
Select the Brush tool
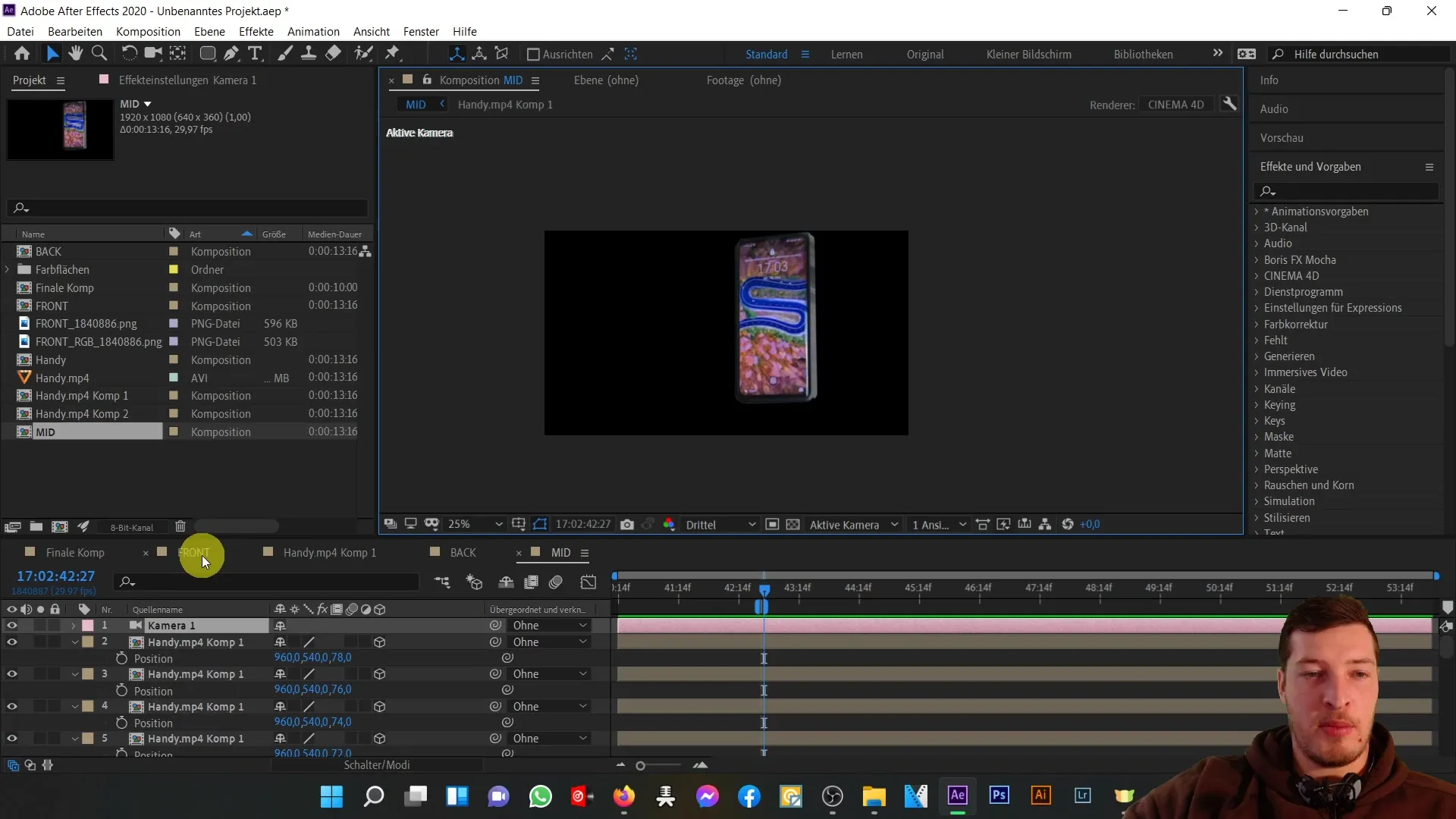coord(285,54)
